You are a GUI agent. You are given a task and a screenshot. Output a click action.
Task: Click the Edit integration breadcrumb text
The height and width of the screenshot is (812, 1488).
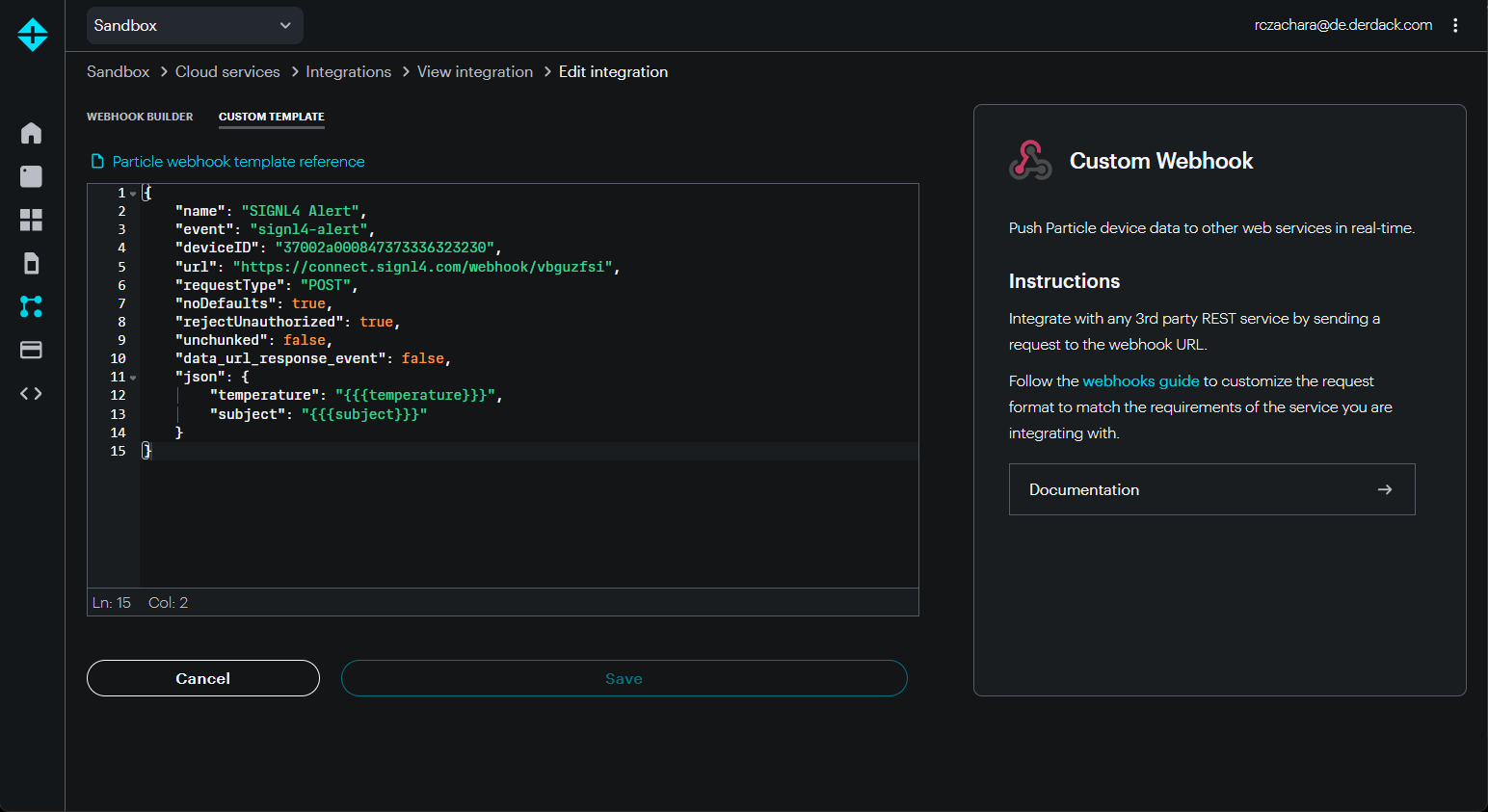(x=613, y=71)
